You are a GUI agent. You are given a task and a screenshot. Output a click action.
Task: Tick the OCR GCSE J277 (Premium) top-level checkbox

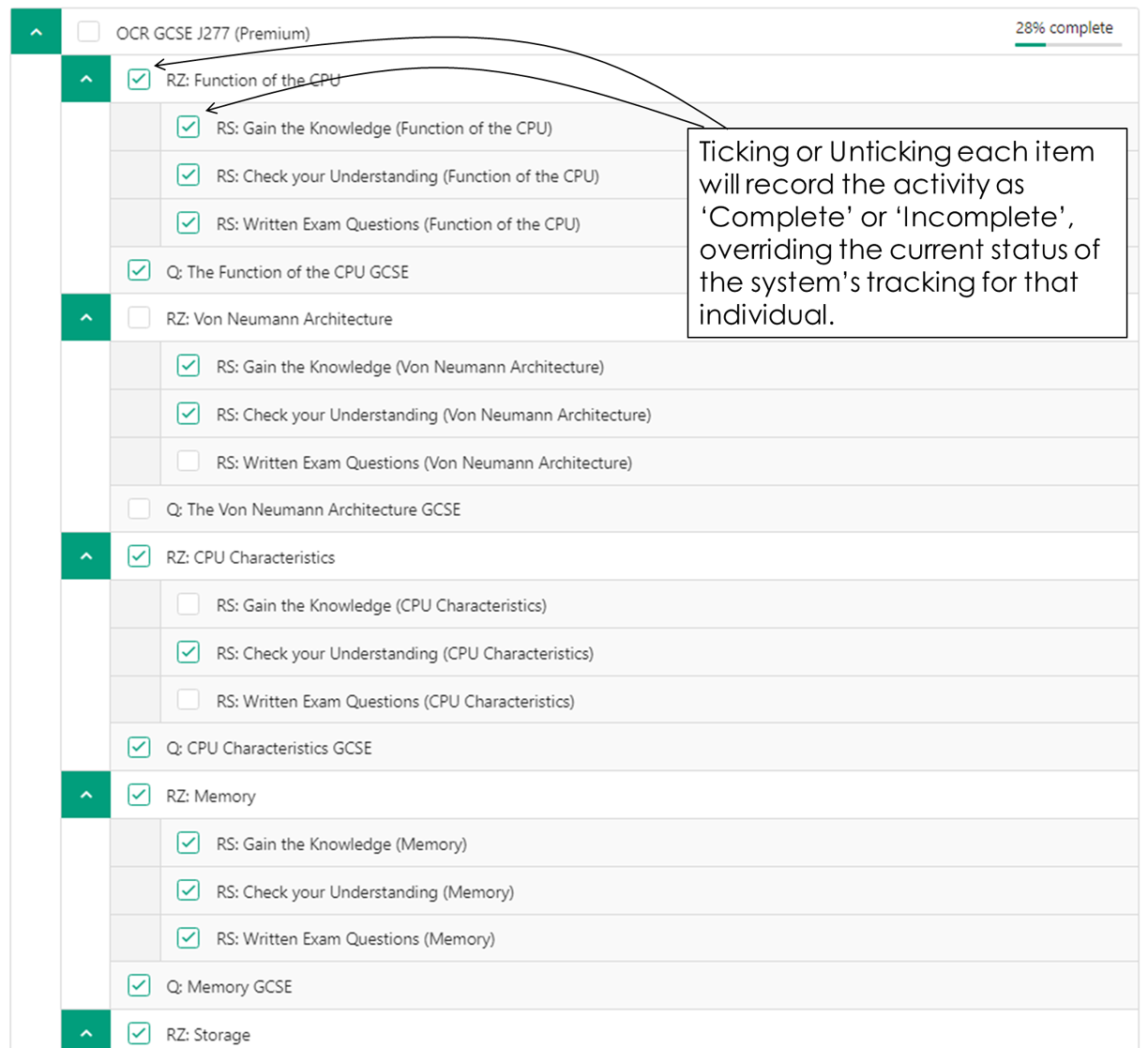[x=88, y=31]
